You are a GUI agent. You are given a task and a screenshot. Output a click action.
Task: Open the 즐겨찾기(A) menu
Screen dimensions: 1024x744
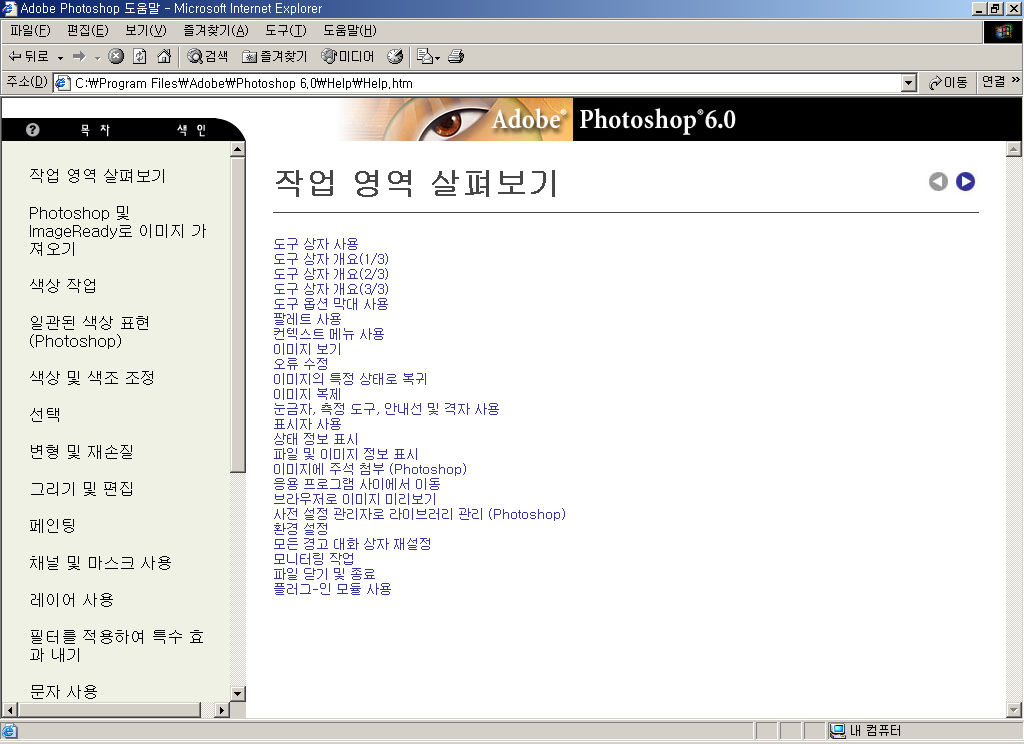(216, 31)
